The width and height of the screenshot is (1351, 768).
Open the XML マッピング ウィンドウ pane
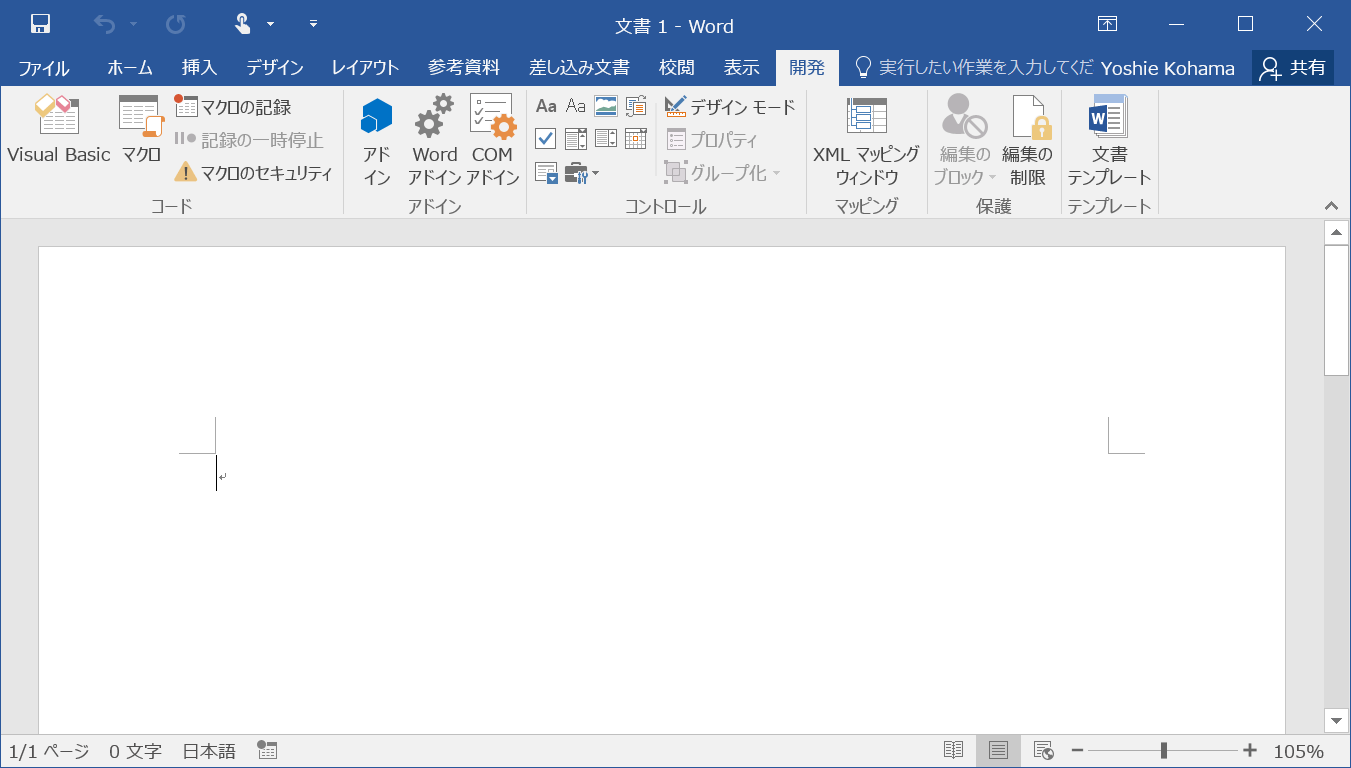866,140
